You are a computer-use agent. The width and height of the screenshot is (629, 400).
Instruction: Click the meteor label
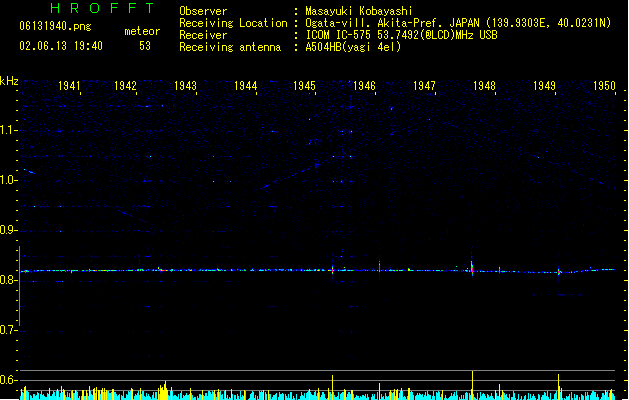(x=142, y=31)
